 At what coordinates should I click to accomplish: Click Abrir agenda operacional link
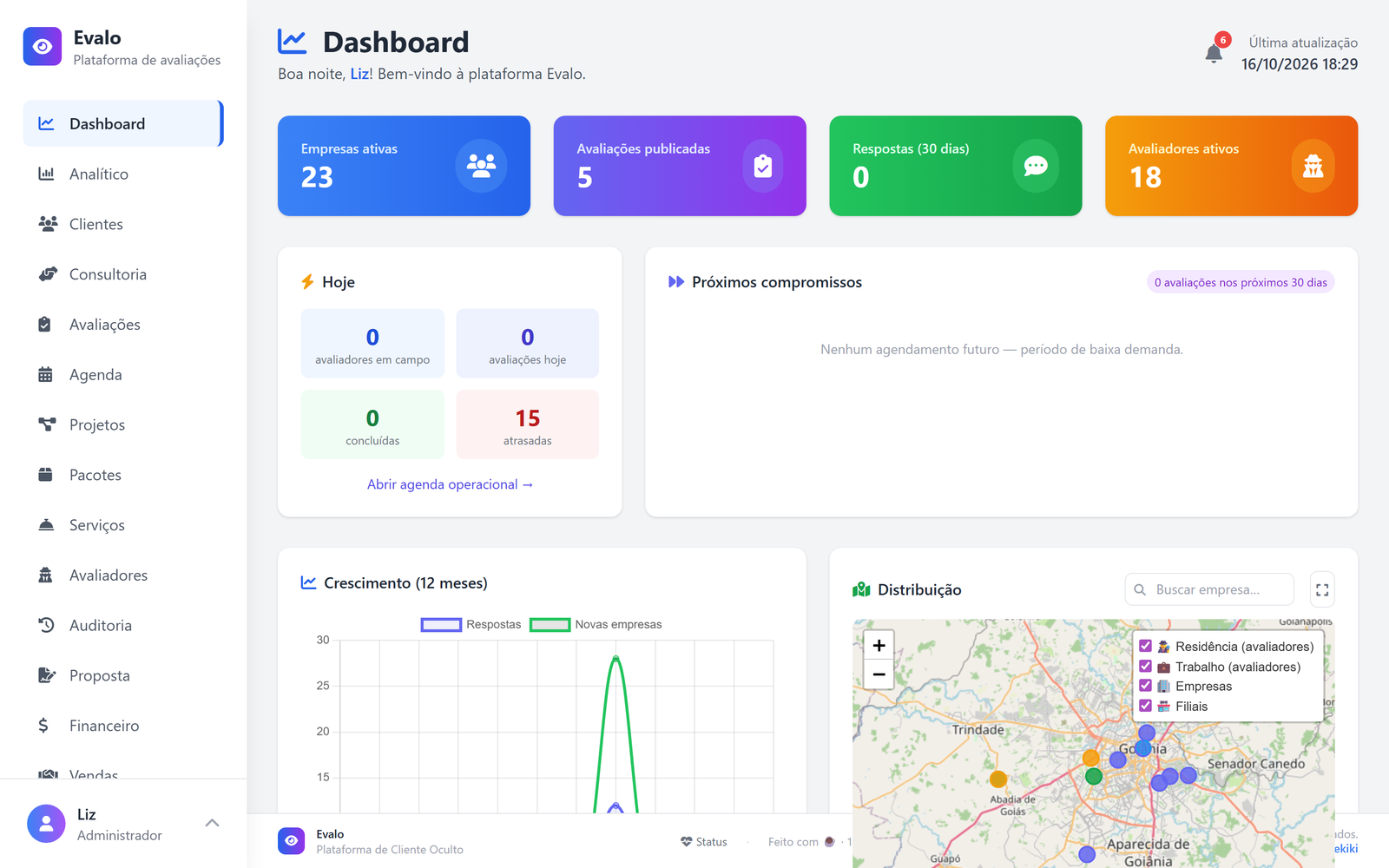(450, 484)
